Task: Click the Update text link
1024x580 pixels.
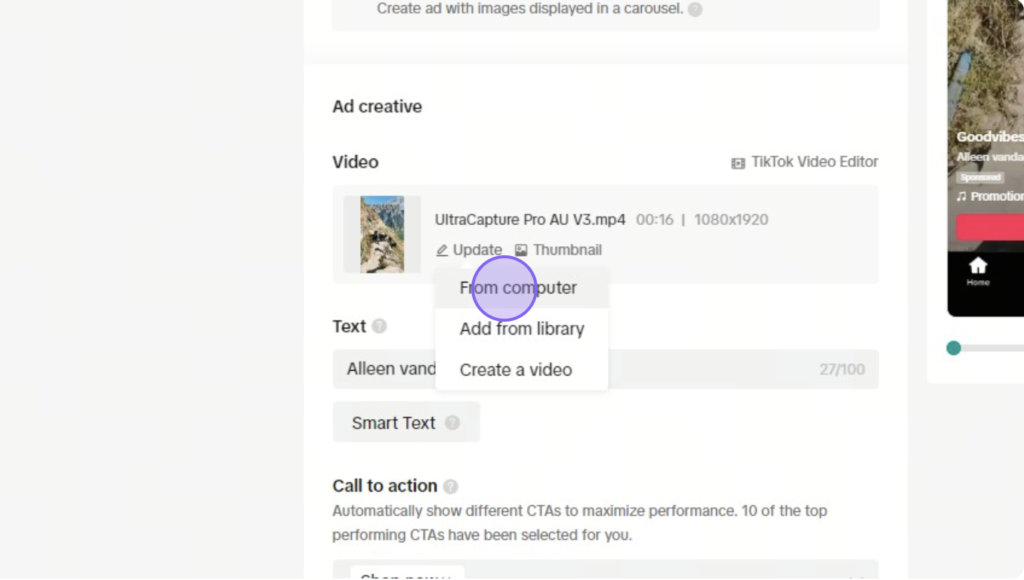Action: click(x=477, y=250)
